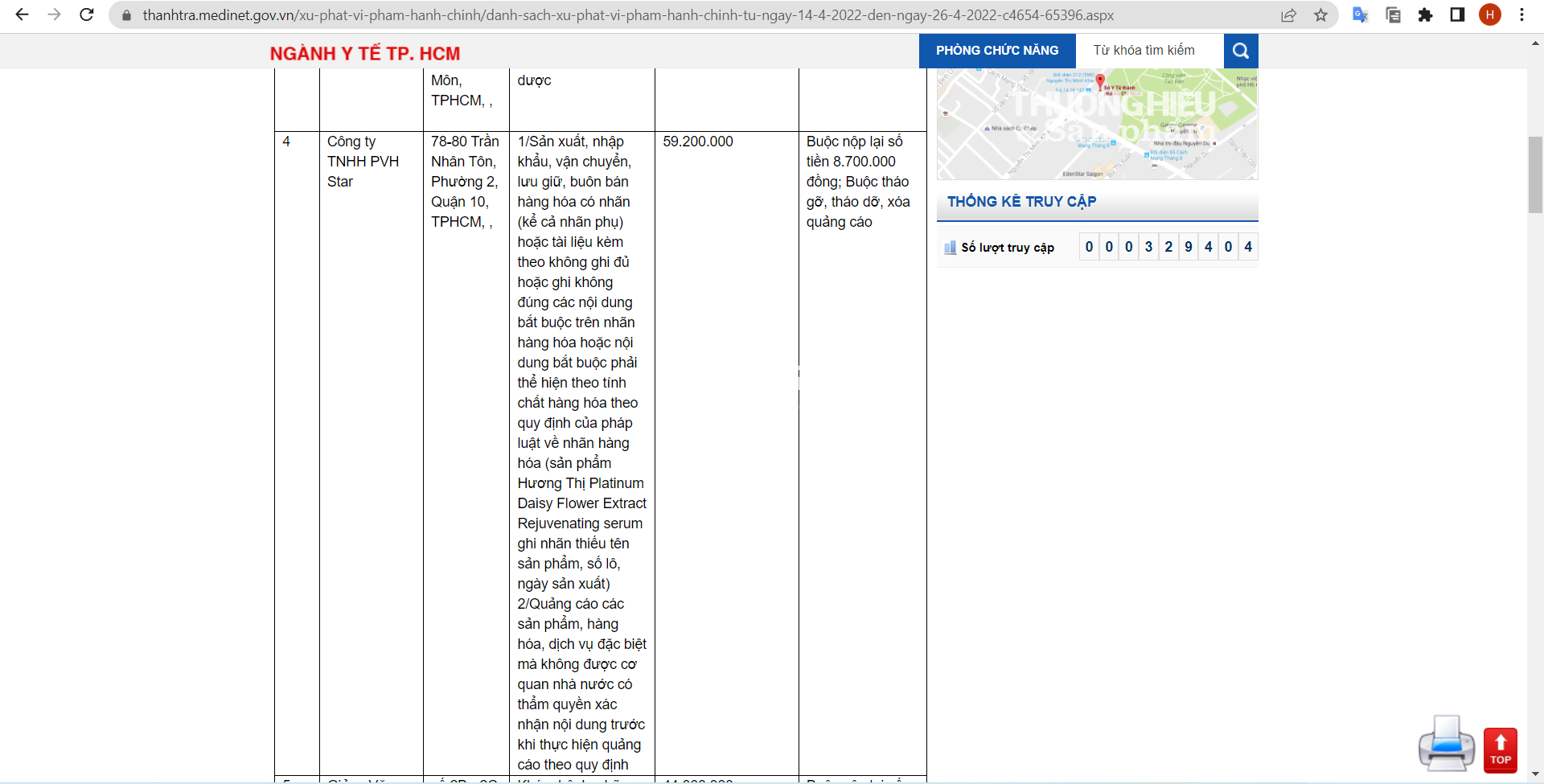Click the blue search magnifier button

[1240, 51]
